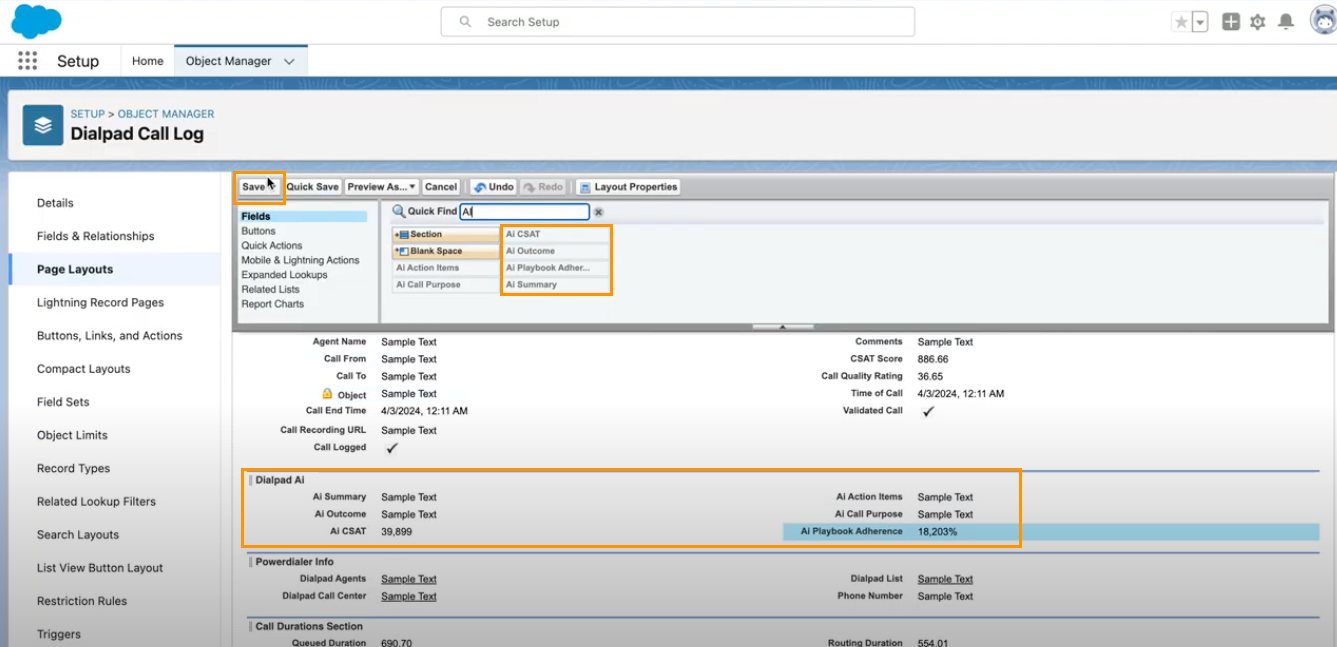Open List View Button Layout
Viewport: 1337px width, 647px height.
(100, 568)
